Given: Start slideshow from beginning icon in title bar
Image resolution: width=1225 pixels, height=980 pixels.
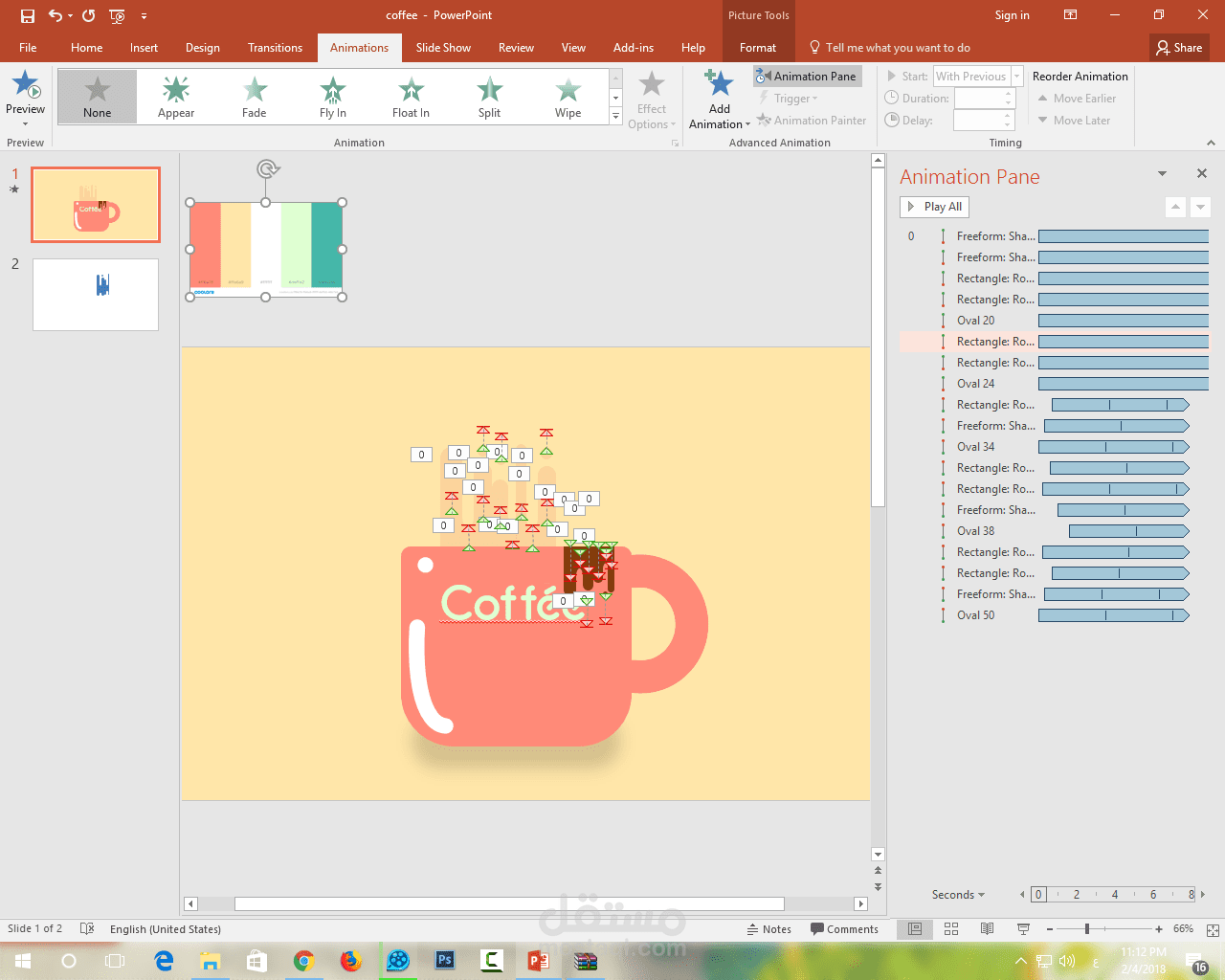Looking at the screenshot, I should point(117,15).
